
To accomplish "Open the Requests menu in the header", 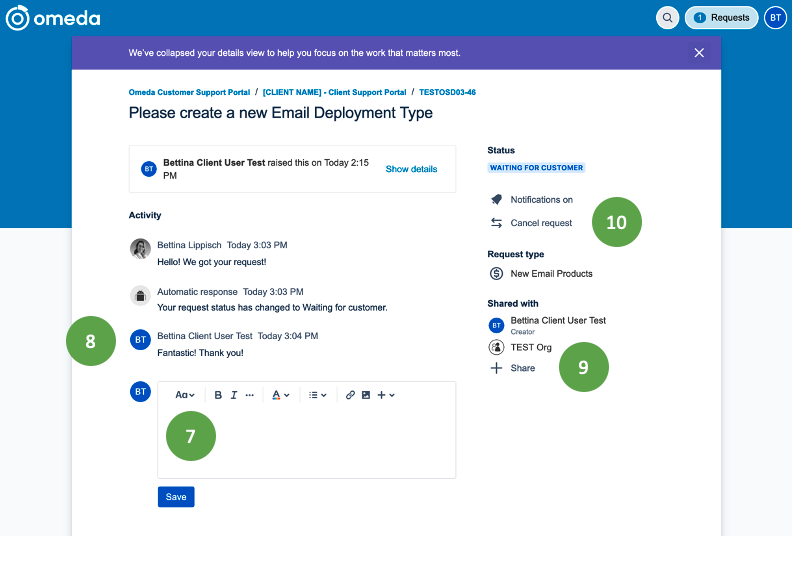I will click(x=721, y=17).
